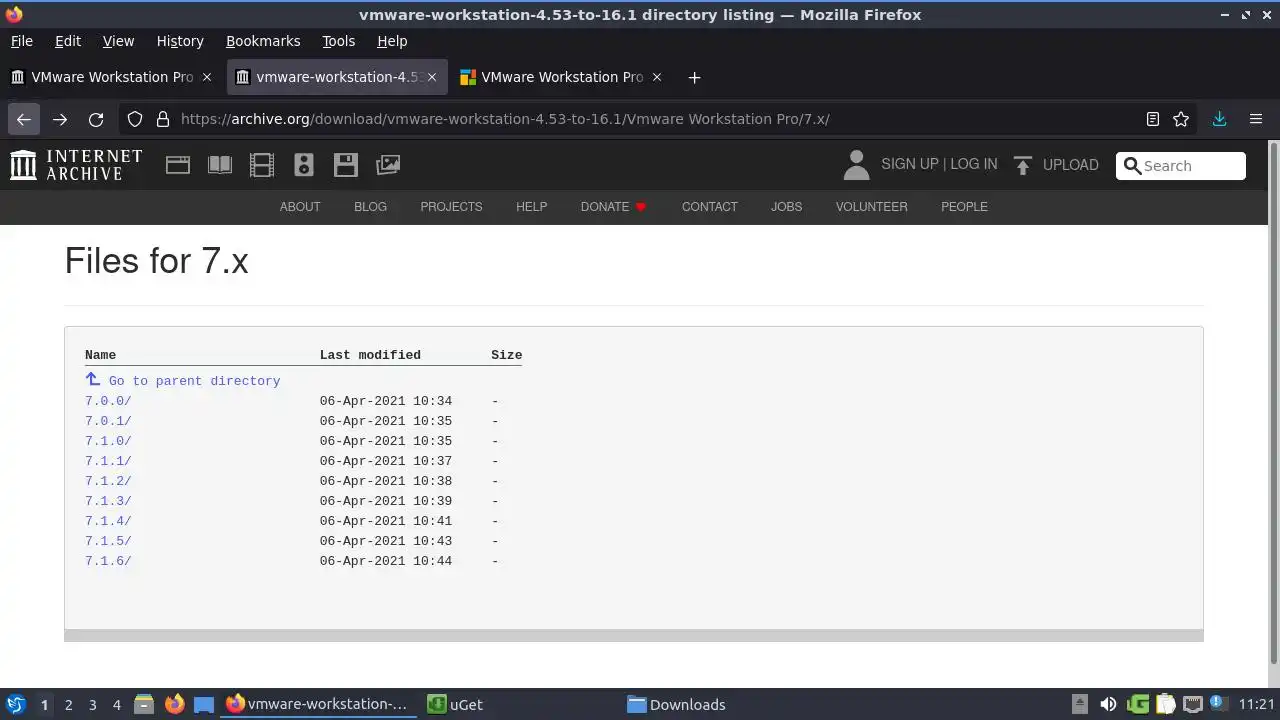Open the 7.1.6/ folder

click(x=108, y=561)
